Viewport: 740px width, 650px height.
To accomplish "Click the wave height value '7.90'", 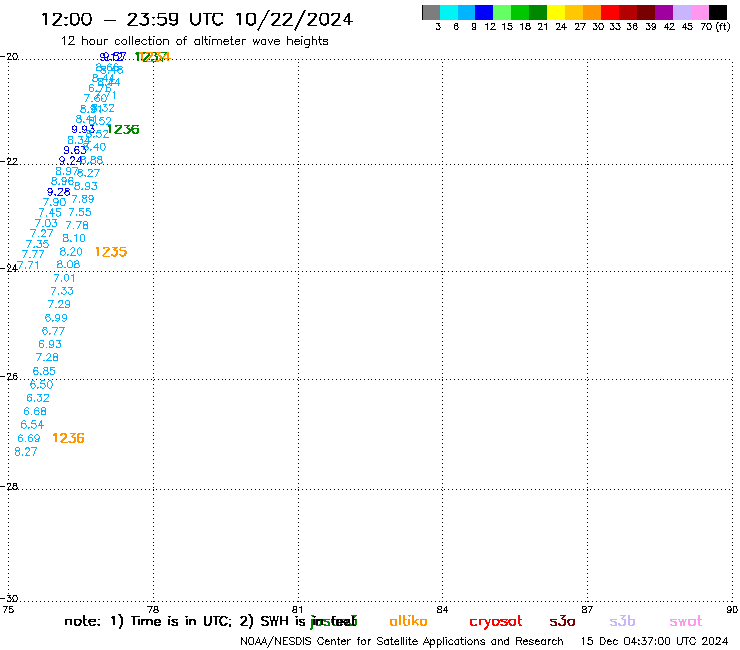I will tap(54, 203).
